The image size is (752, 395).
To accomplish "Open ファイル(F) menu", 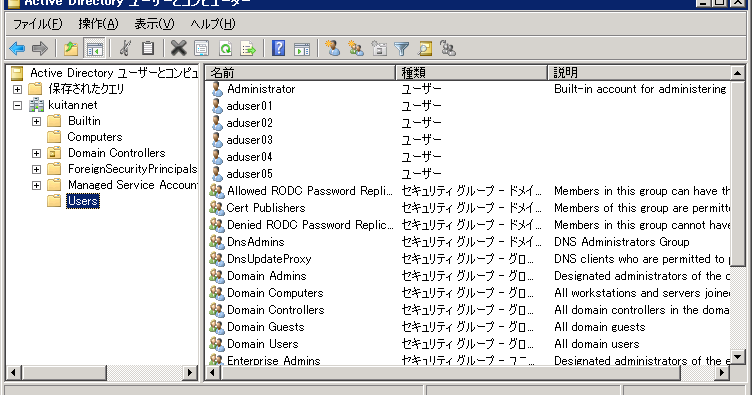I will pos(37,24).
